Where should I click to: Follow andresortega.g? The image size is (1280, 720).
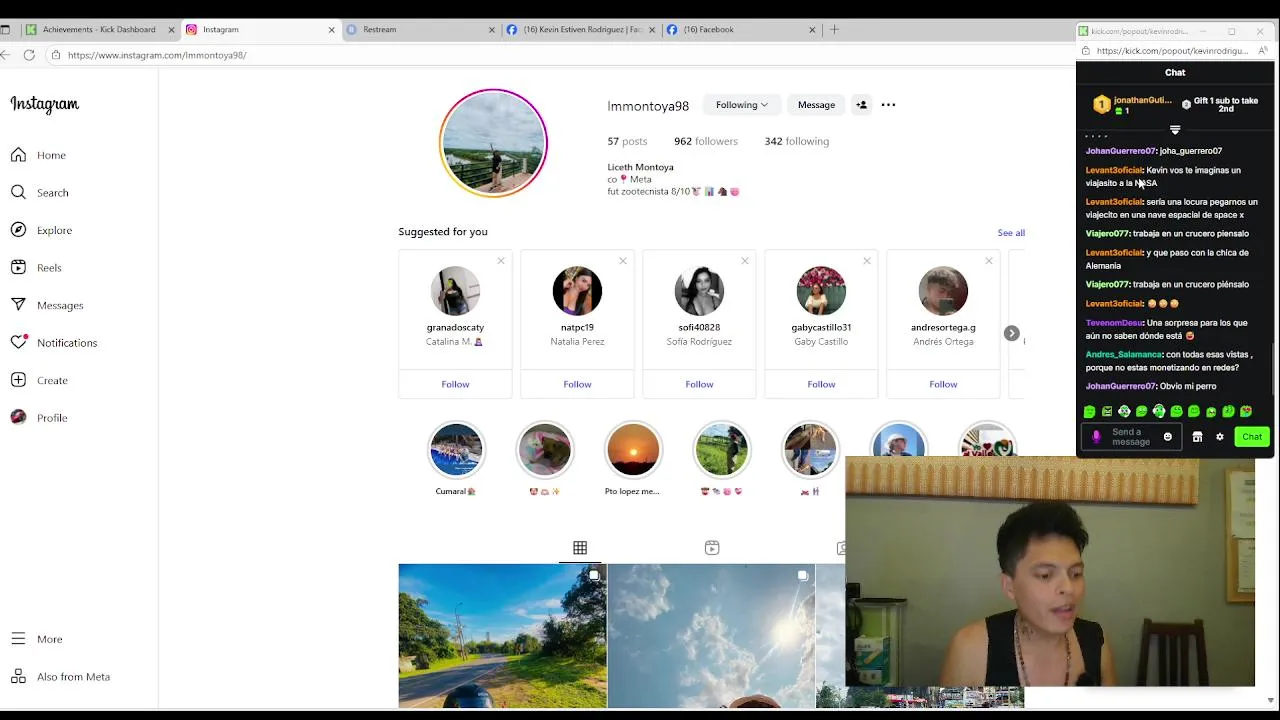[943, 384]
